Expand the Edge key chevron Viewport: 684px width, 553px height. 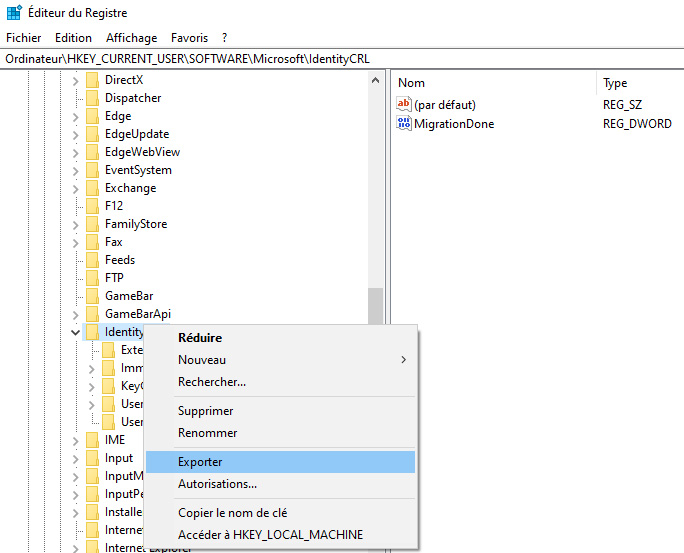click(75, 117)
